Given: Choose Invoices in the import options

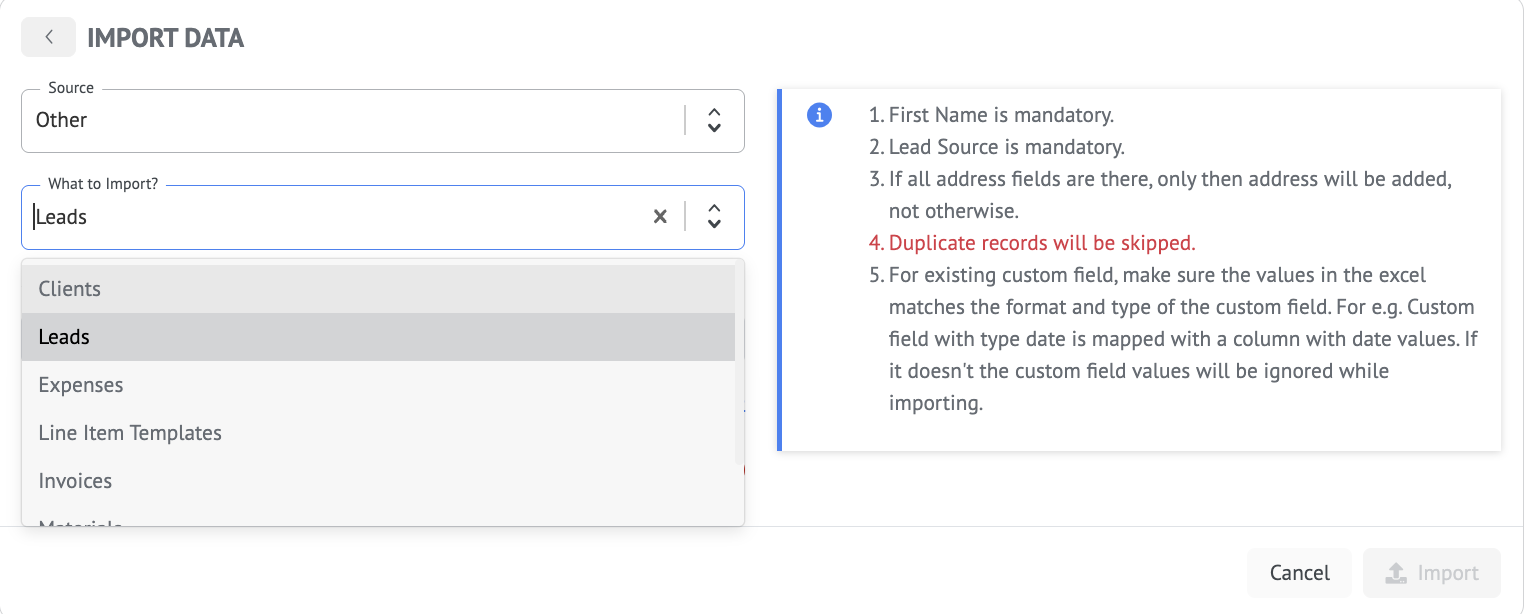Looking at the screenshot, I should coord(76,481).
